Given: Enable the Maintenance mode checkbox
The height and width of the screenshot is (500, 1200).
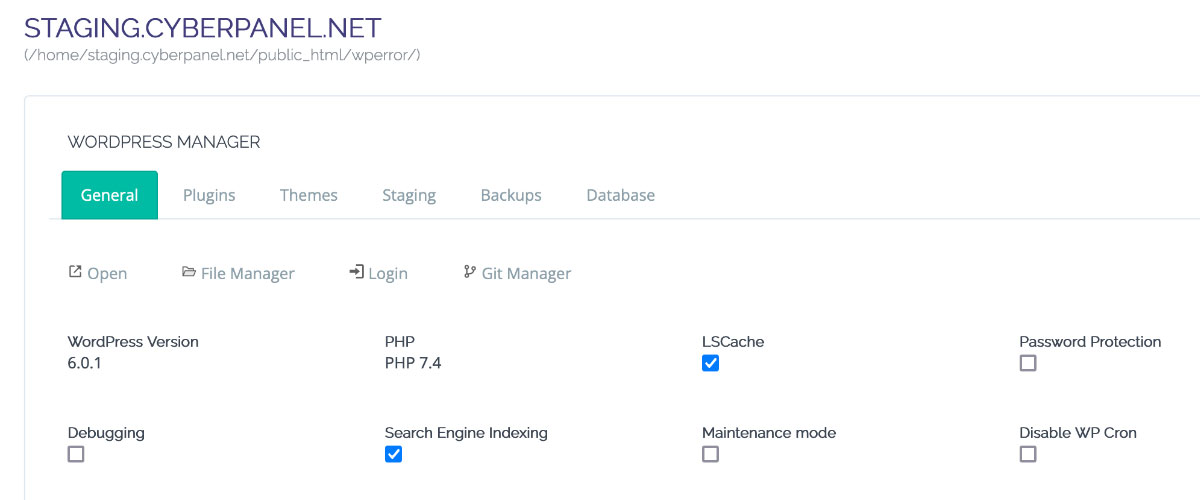Looking at the screenshot, I should pos(711,454).
